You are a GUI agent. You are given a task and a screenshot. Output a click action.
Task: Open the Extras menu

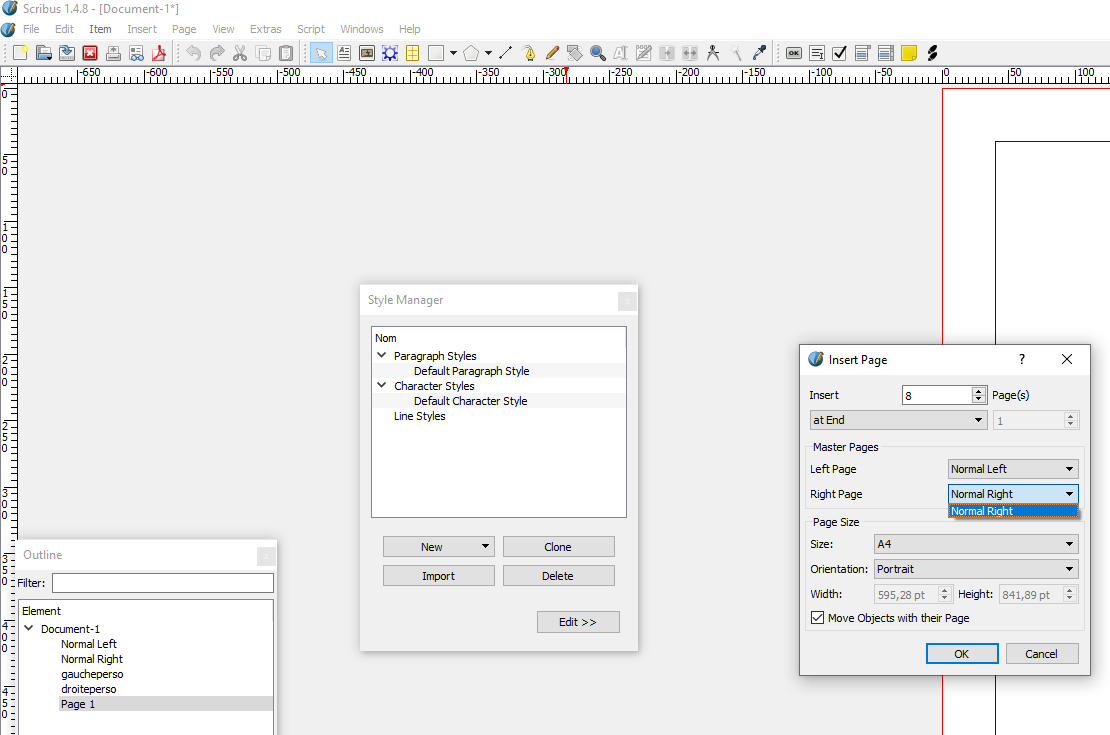pyautogui.click(x=265, y=29)
